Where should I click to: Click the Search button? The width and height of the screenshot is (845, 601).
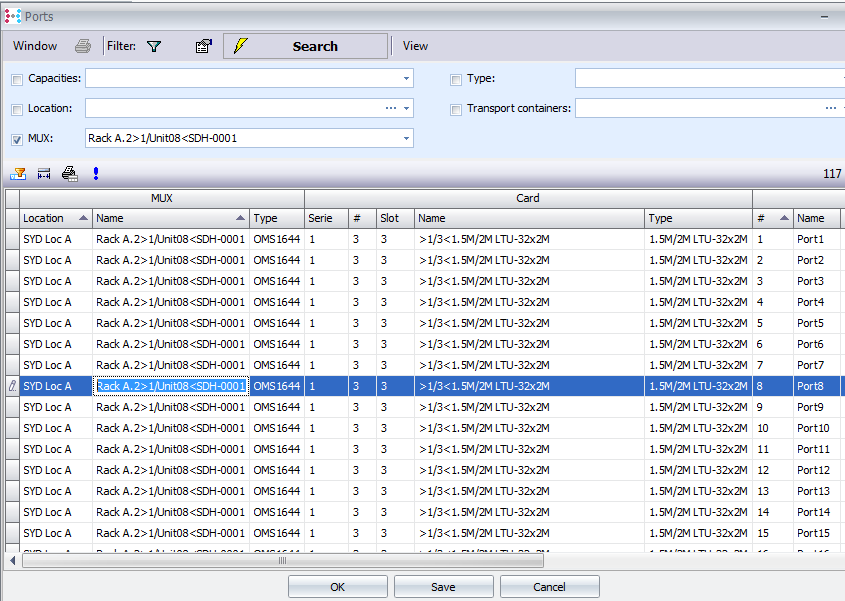tap(306, 46)
